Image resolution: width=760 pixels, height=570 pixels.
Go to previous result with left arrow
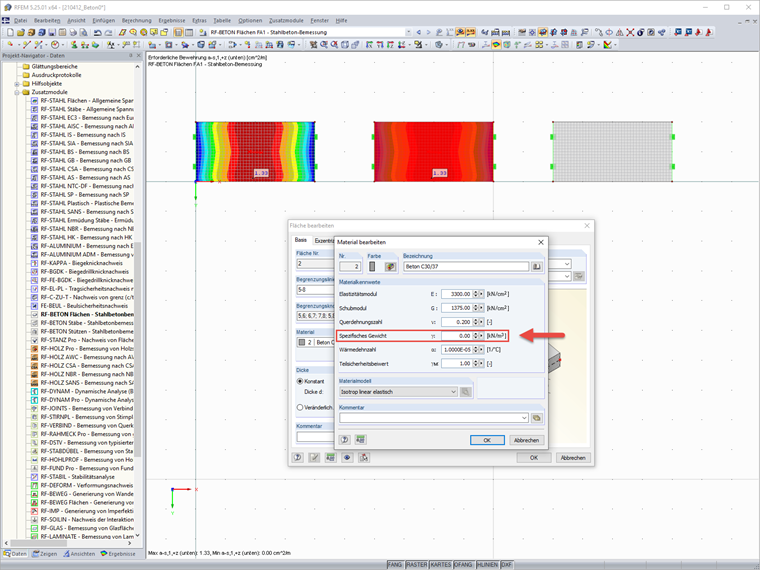pos(419,32)
